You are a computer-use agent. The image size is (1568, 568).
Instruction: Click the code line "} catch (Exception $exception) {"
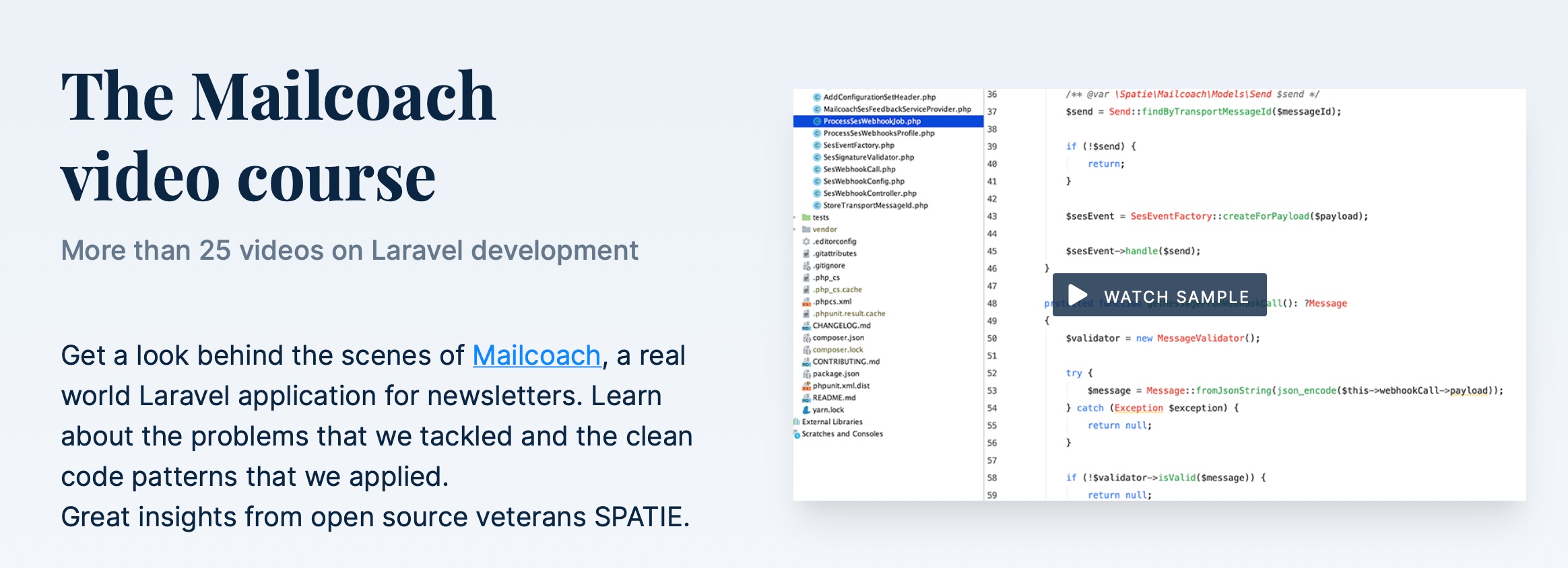click(x=1152, y=408)
